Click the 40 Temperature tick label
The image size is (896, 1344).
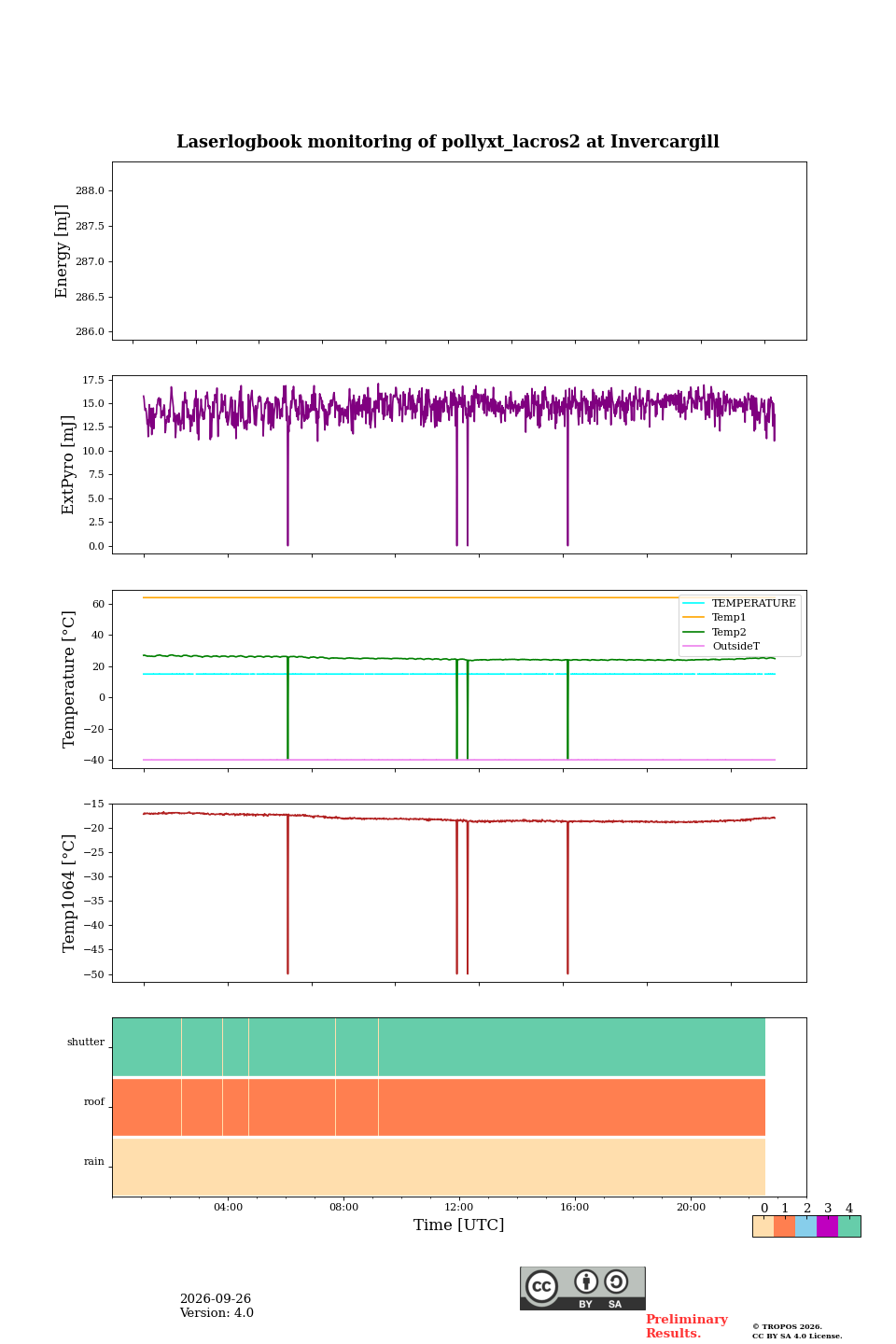tap(99, 635)
